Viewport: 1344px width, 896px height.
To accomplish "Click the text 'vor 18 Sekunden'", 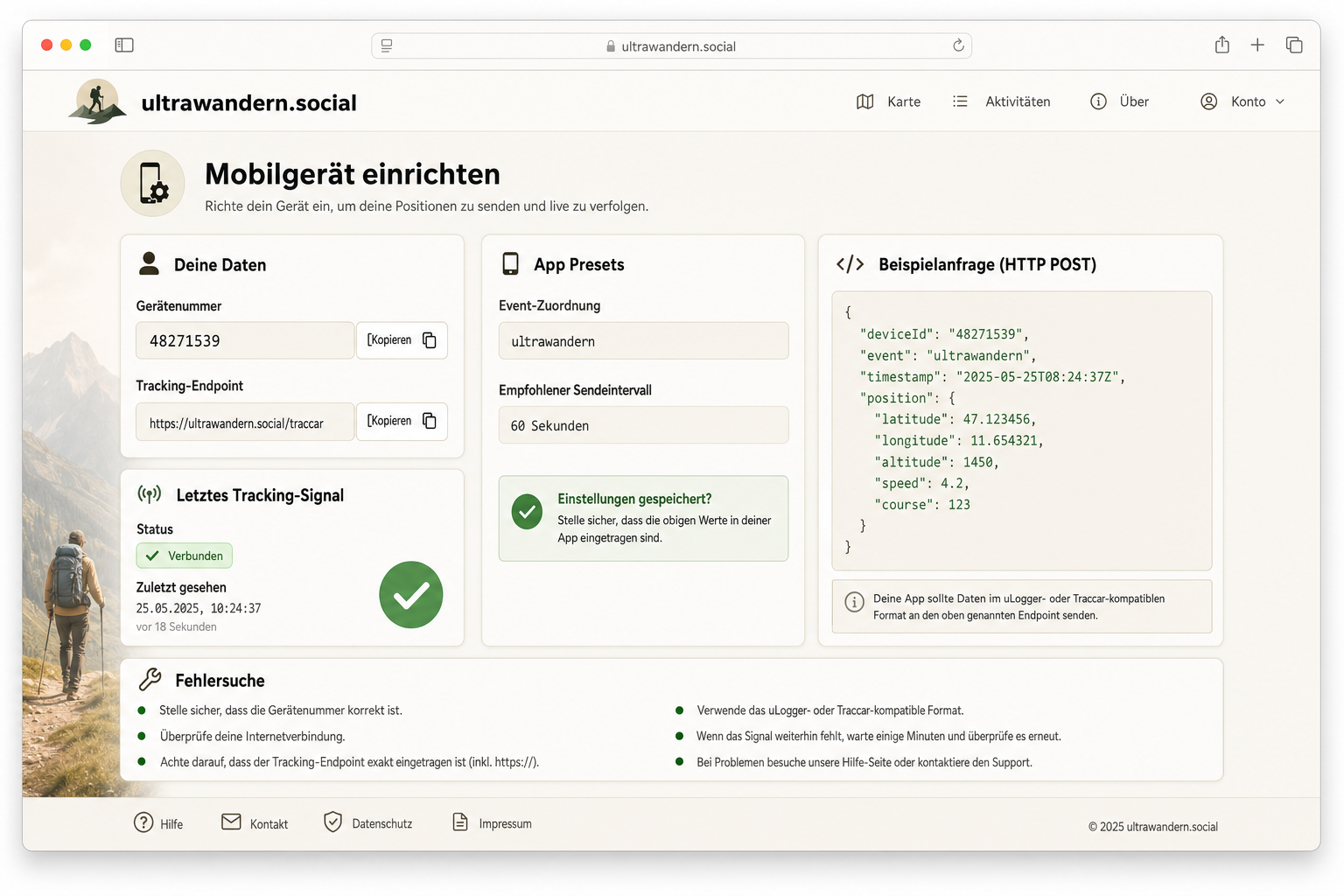I will point(176,627).
